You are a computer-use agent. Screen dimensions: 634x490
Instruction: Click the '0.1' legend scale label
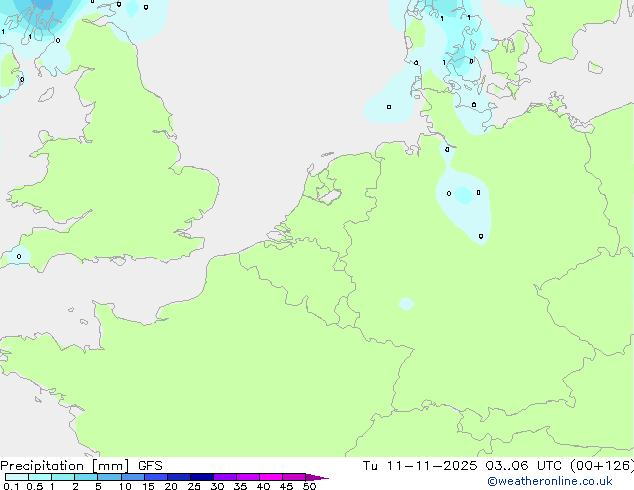coord(11,486)
